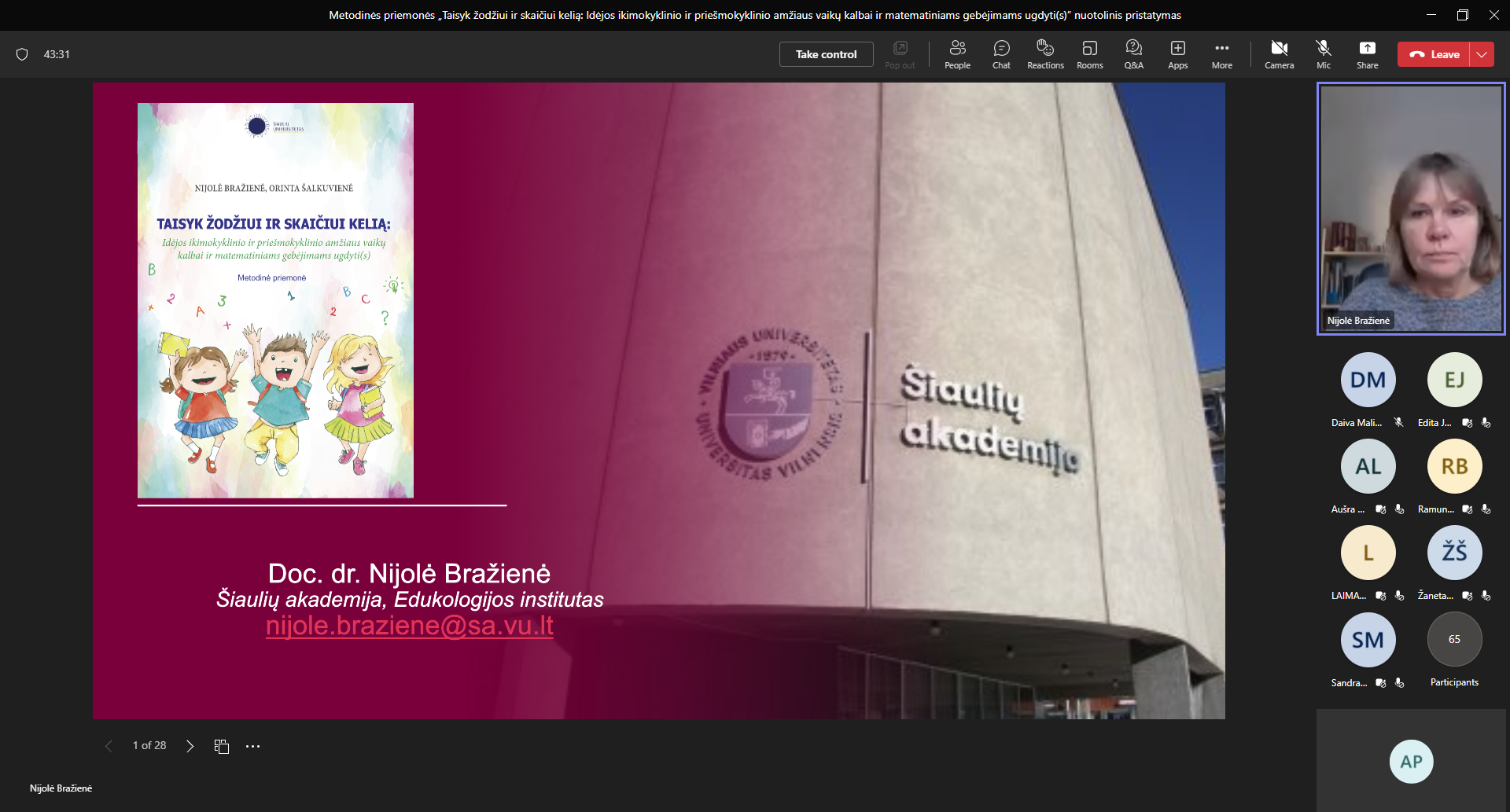The width and height of the screenshot is (1510, 812).
Task: Click the 43:31 meeting timer
Action: tap(57, 54)
